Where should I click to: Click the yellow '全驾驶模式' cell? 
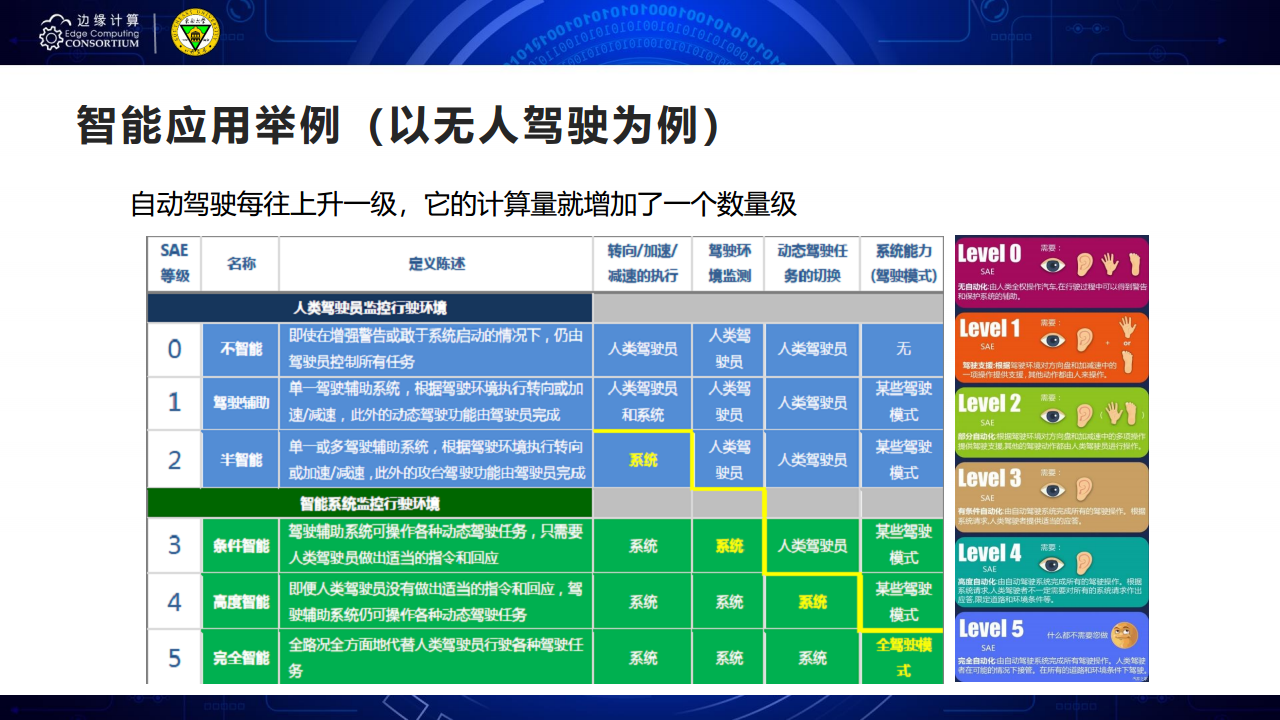coord(902,657)
